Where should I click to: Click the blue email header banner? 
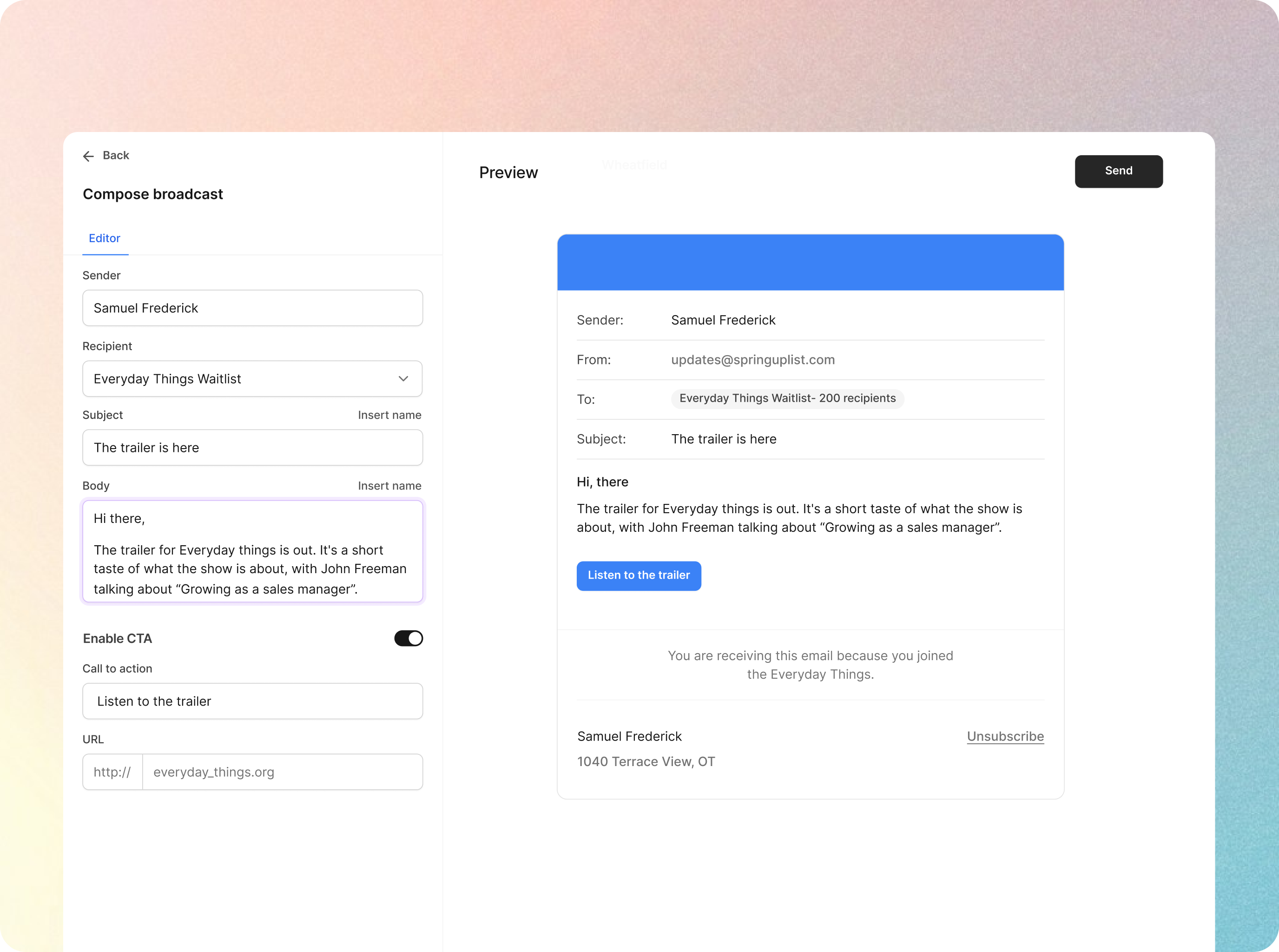tap(810, 262)
